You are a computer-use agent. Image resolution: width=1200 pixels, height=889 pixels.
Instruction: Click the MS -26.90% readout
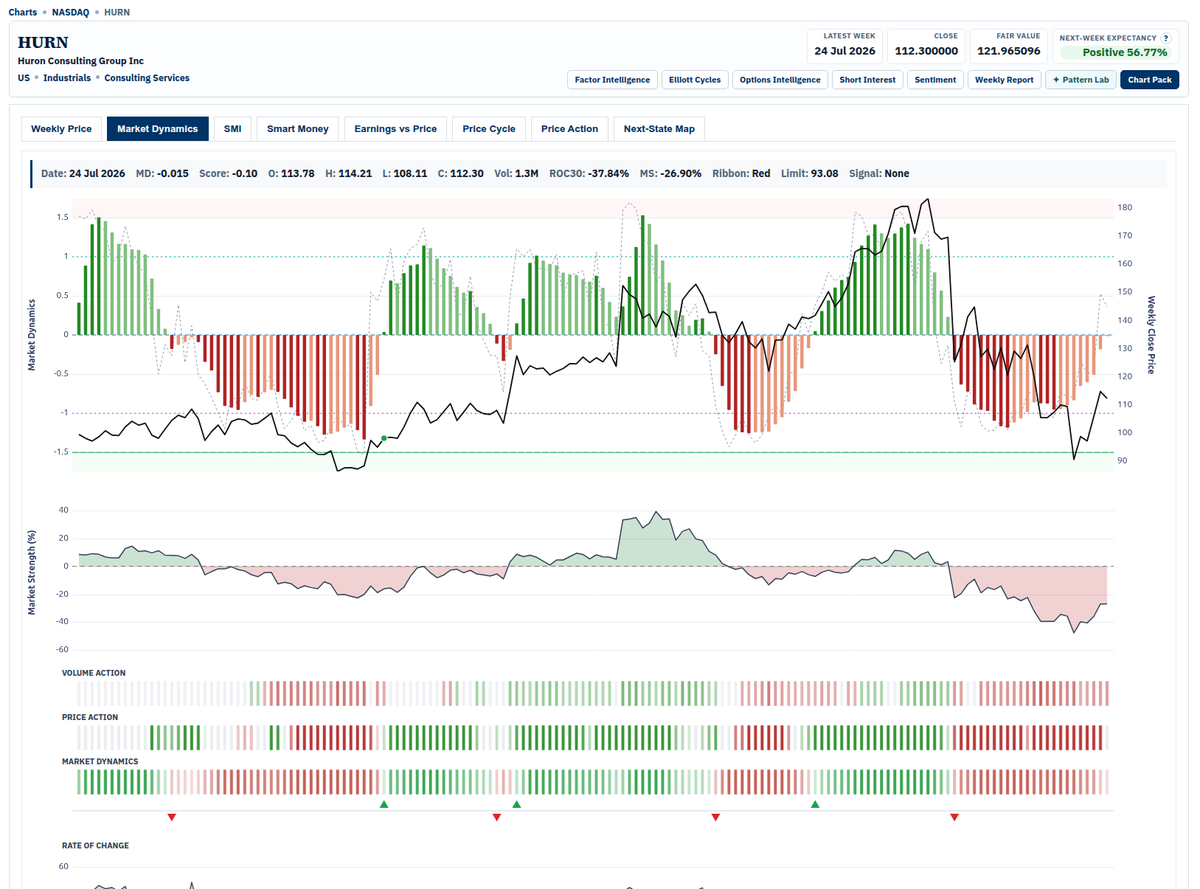pyautogui.click(x=671, y=173)
